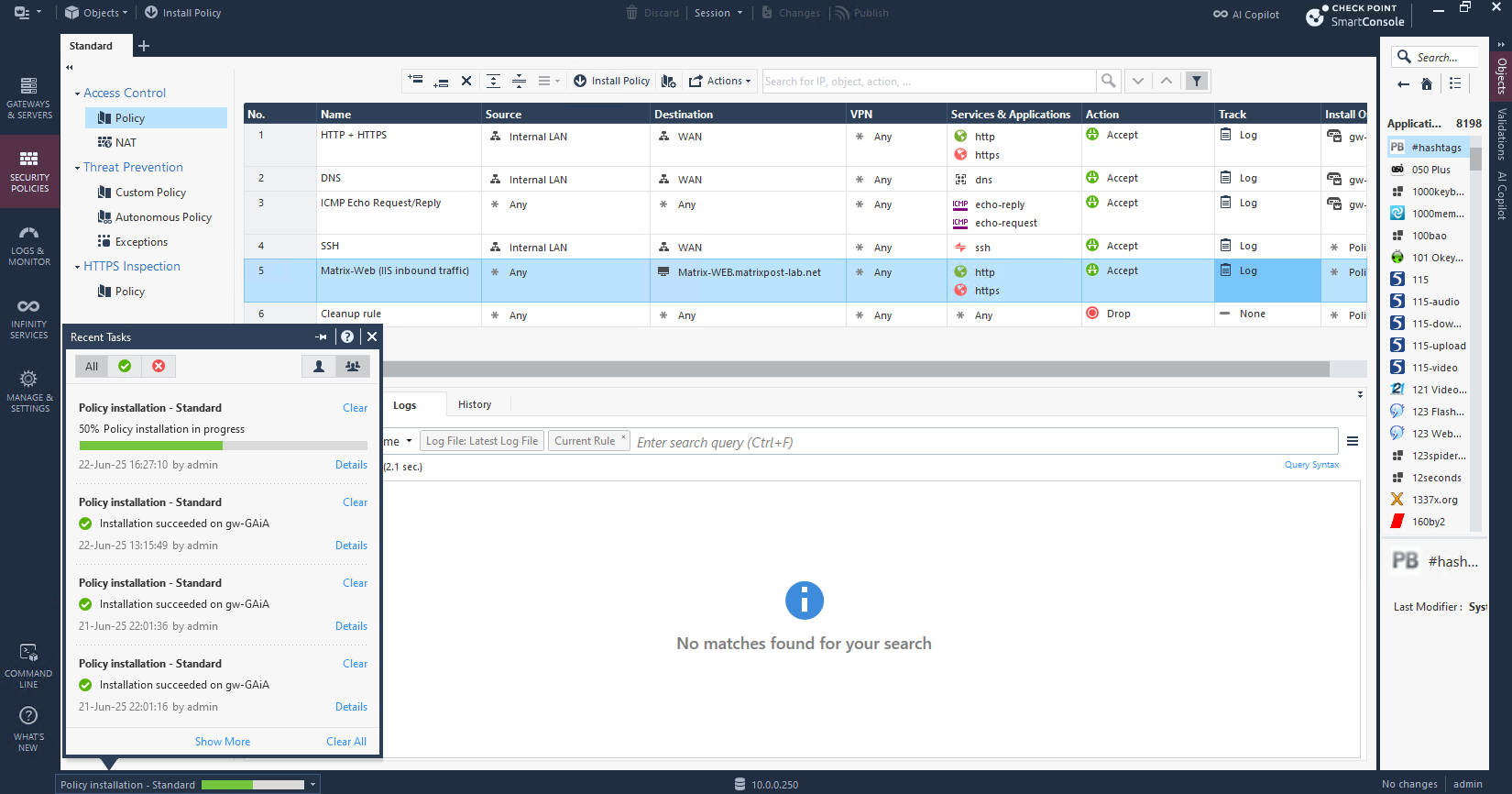Screen dimensions: 1512x794
Task: Show all users tasks filter
Action: coord(353,366)
